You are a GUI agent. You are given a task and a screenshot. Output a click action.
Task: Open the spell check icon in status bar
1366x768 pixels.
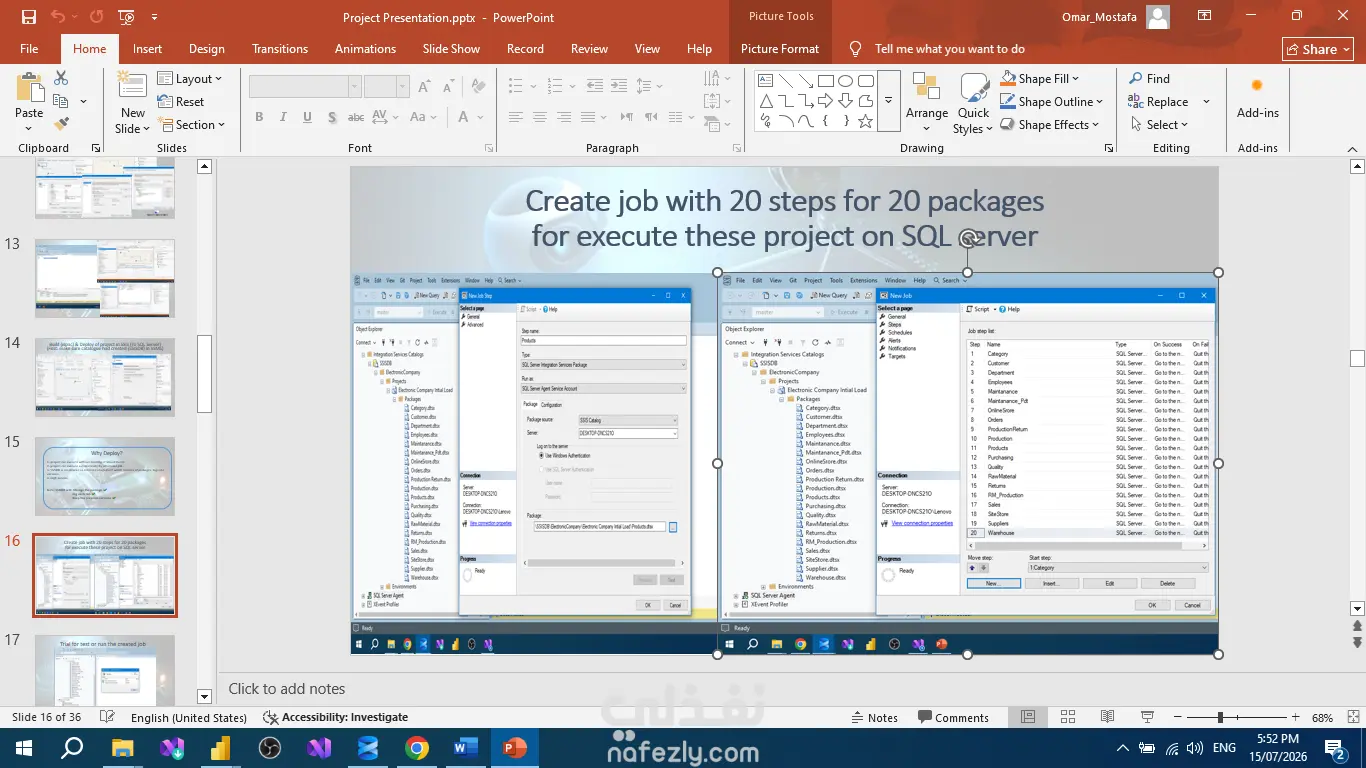click(105, 717)
